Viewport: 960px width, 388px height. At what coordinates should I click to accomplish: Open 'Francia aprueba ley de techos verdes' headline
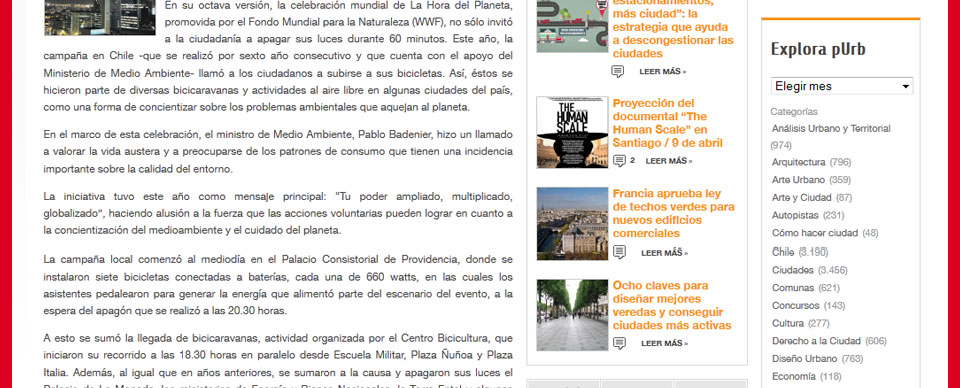[673, 214]
